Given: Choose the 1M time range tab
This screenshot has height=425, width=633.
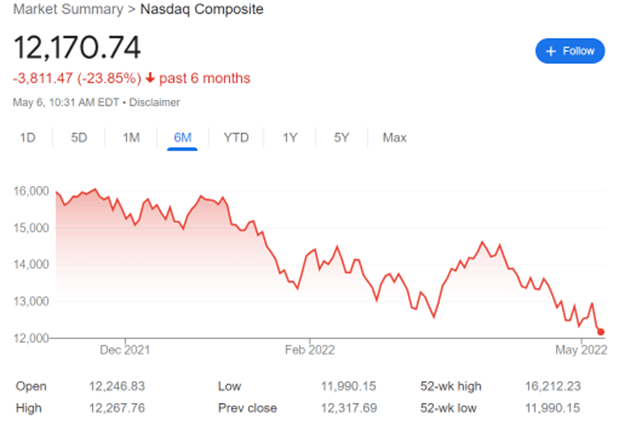Looking at the screenshot, I should click(131, 137).
